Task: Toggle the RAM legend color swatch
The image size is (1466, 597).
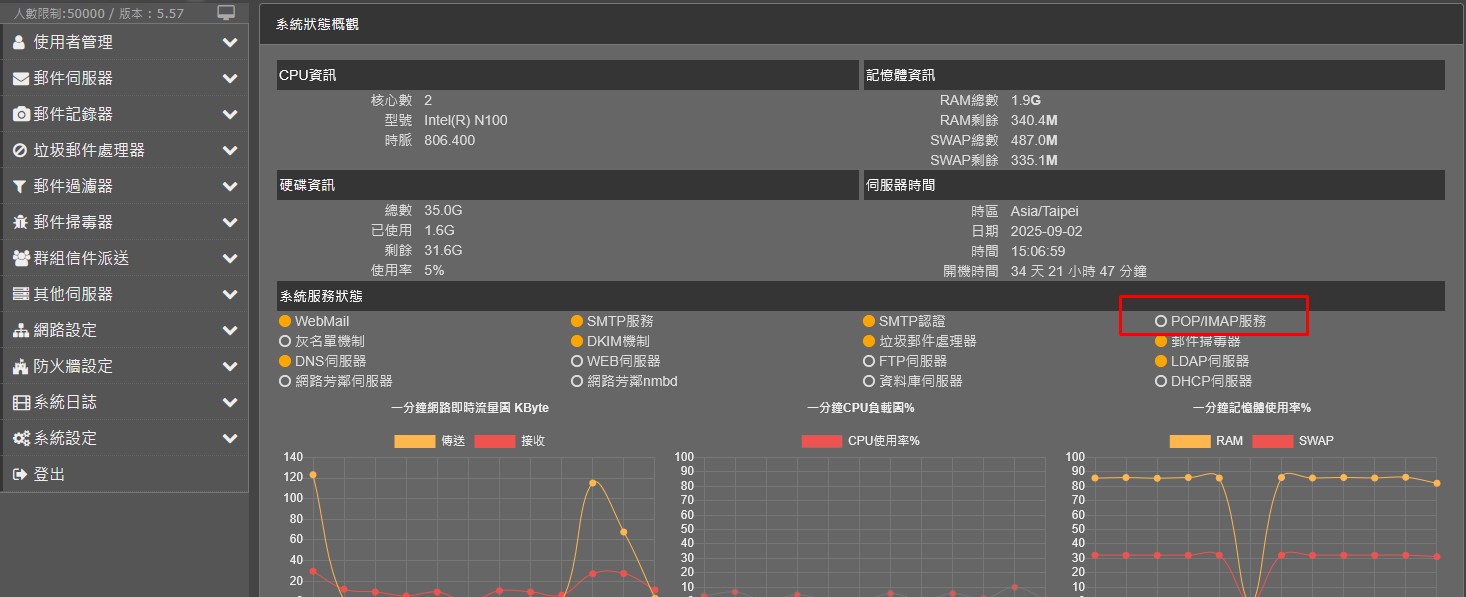Action: pyautogui.click(x=1189, y=441)
